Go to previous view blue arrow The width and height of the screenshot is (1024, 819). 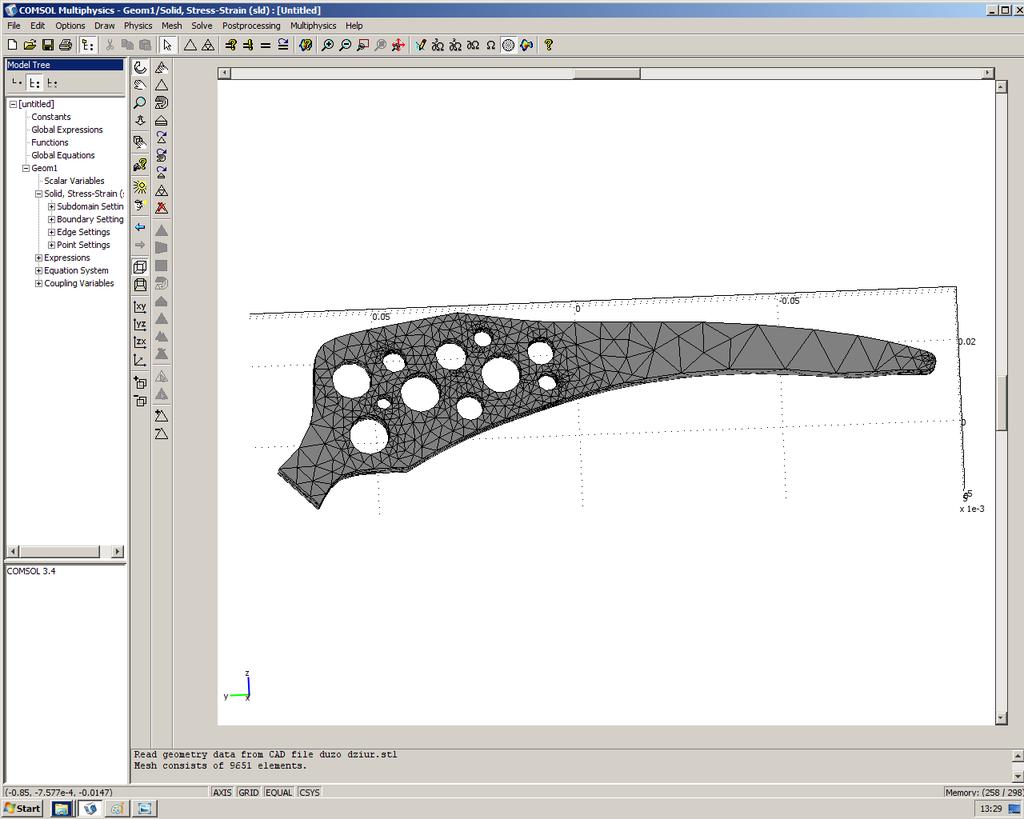(140, 227)
